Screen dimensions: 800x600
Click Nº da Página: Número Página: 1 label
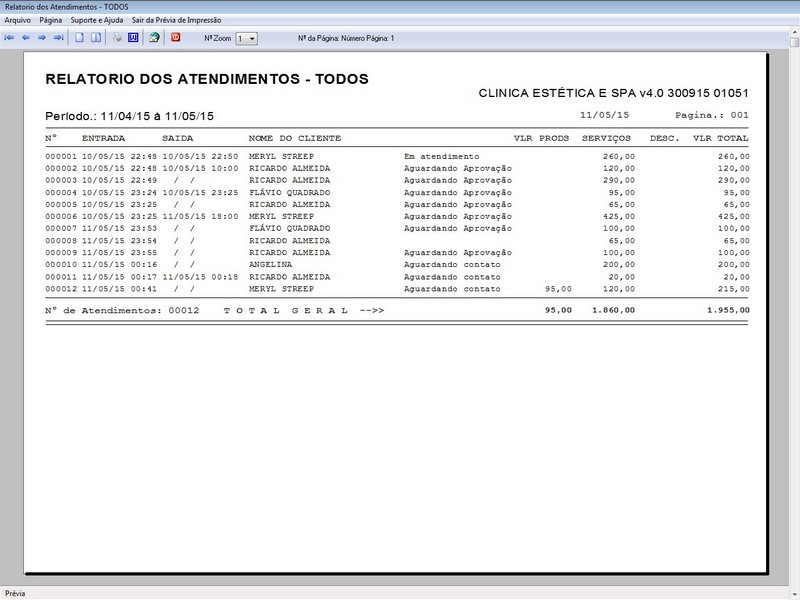pyautogui.click(x=346, y=38)
